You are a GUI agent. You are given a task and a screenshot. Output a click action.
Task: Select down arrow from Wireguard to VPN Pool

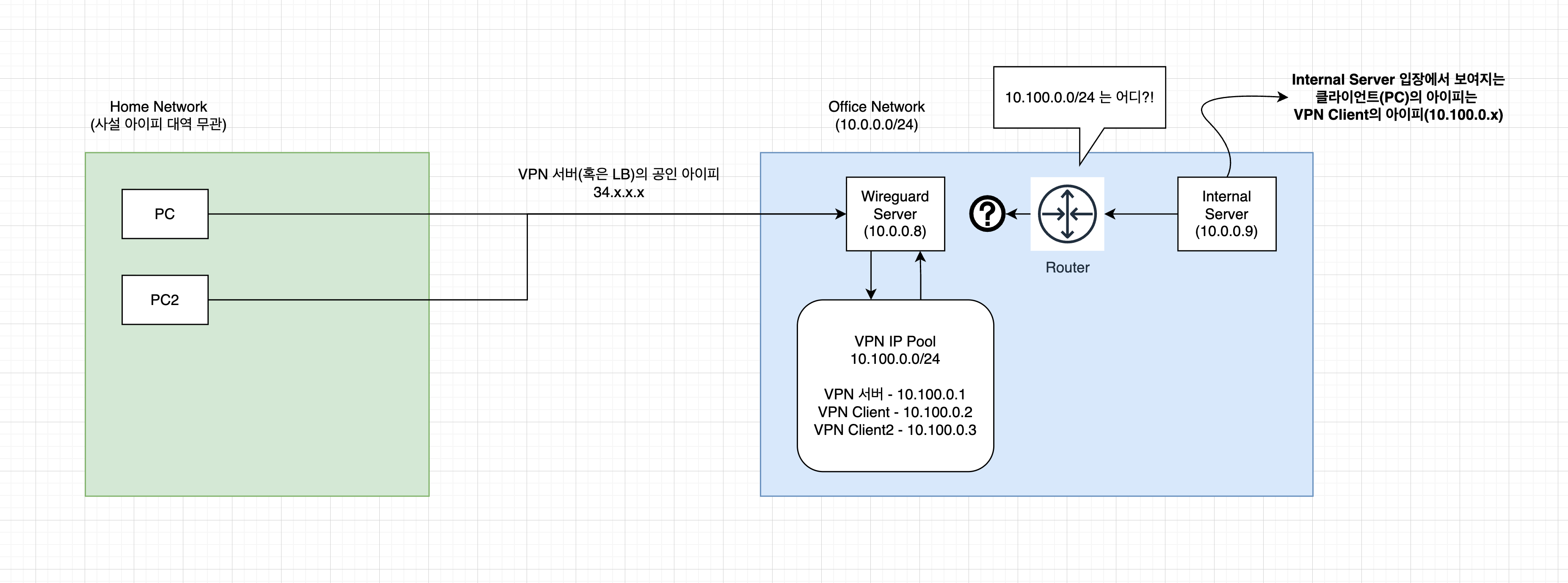[x=871, y=274]
